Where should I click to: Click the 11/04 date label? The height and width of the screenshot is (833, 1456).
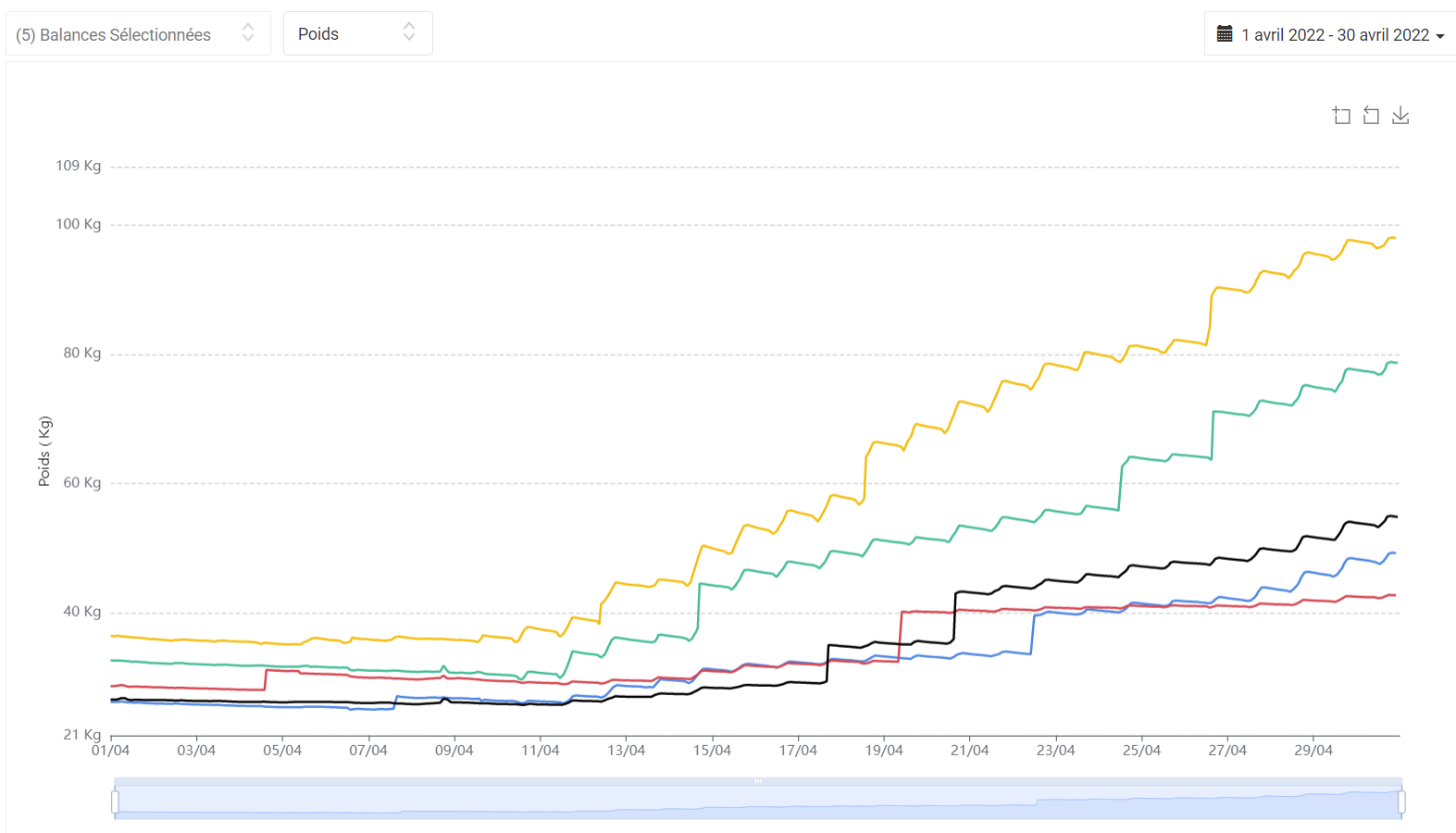[x=541, y=750]
